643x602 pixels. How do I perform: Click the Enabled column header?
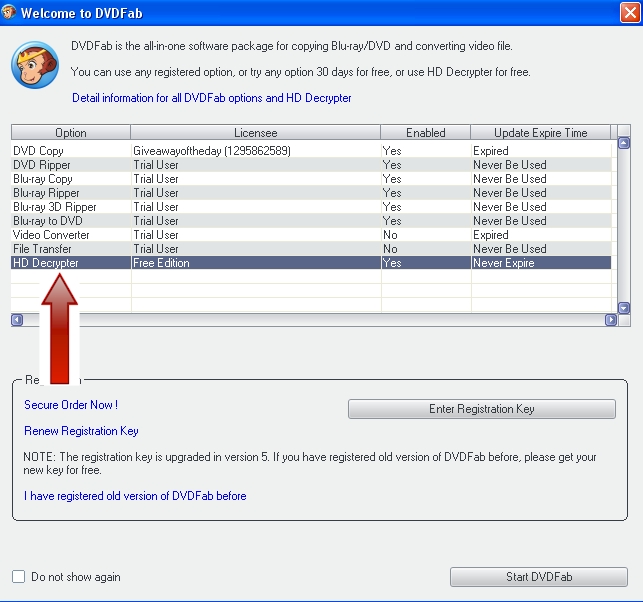tap(426, 132)
